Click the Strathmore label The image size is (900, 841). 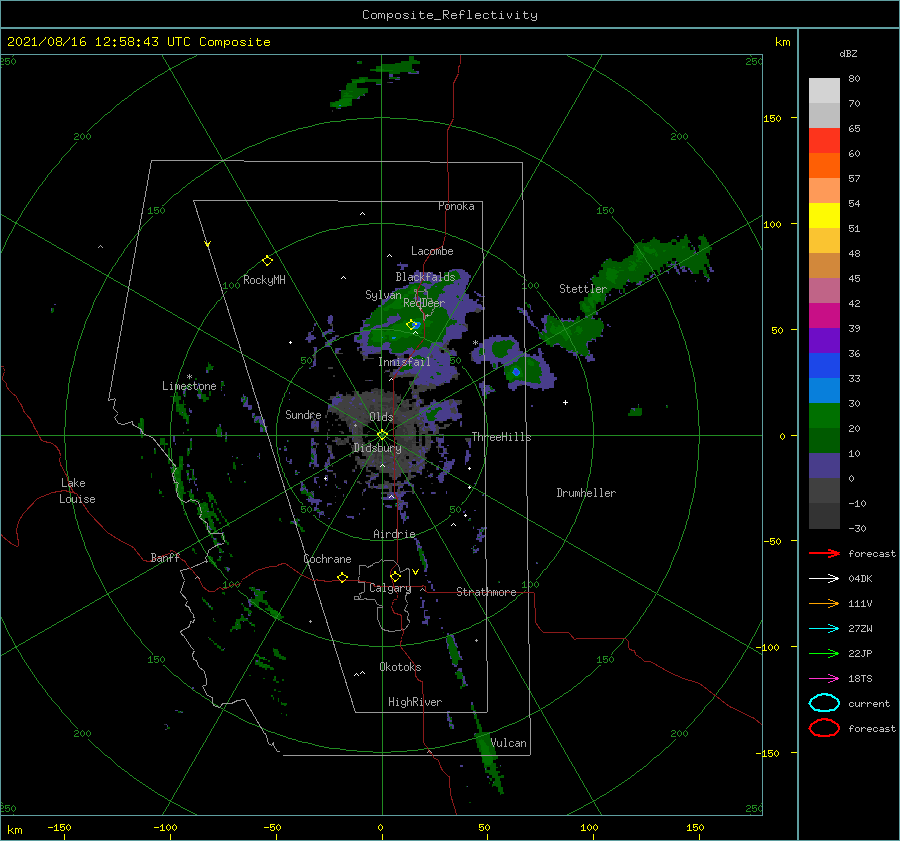pos(486,592)
